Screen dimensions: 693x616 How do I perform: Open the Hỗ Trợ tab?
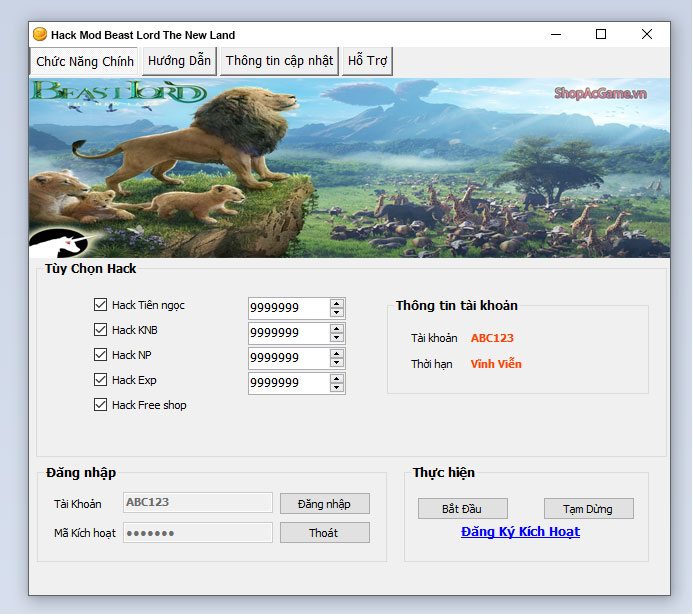(x=367, y=61)
